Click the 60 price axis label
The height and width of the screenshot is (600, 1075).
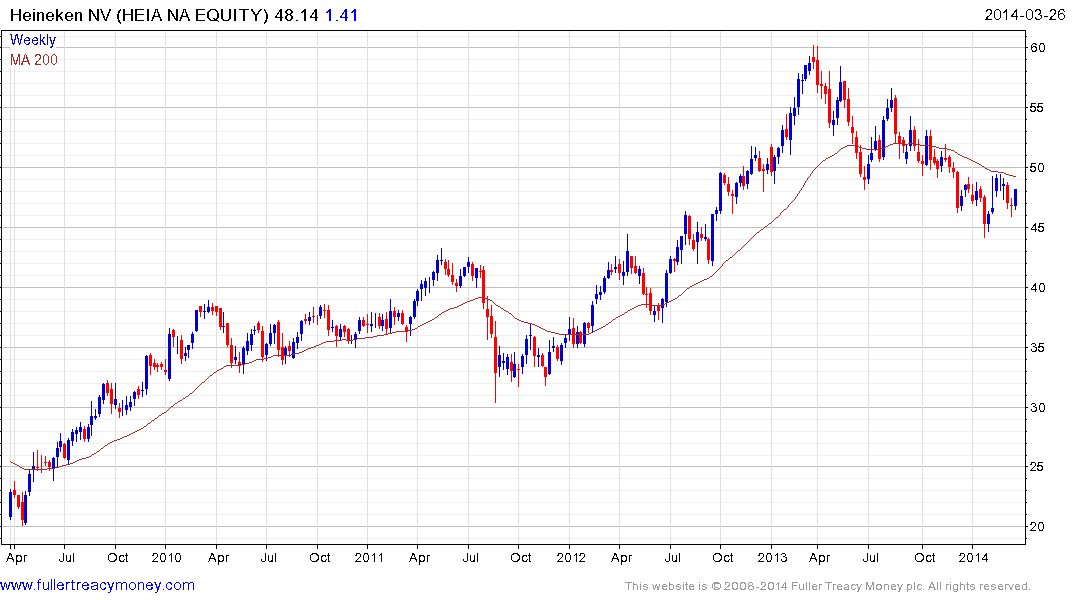pyautogui.click(x=1037, y=47)
